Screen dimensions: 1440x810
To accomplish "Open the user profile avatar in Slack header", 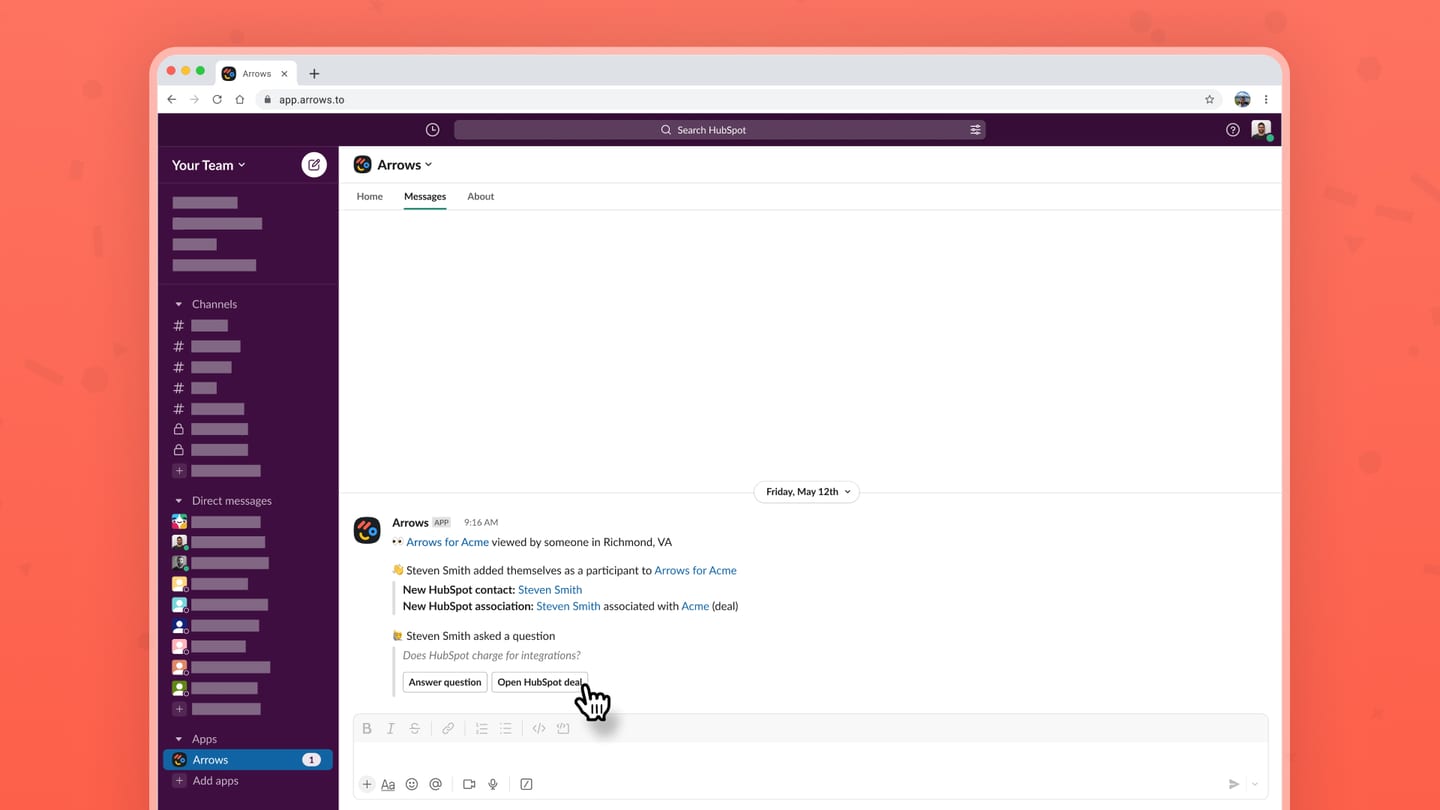I will 1261,130.
